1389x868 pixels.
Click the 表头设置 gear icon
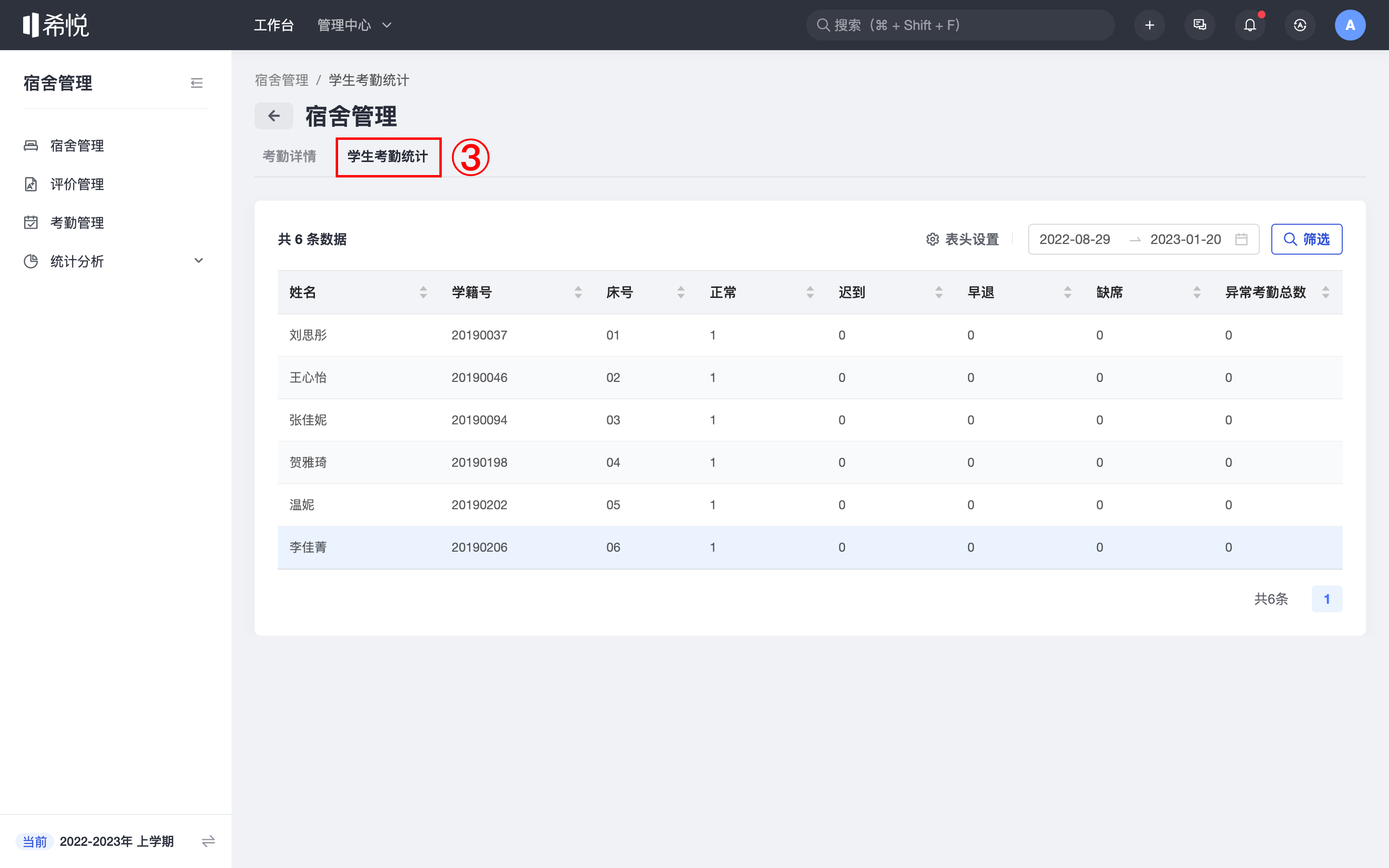click(x=933, y=239)
